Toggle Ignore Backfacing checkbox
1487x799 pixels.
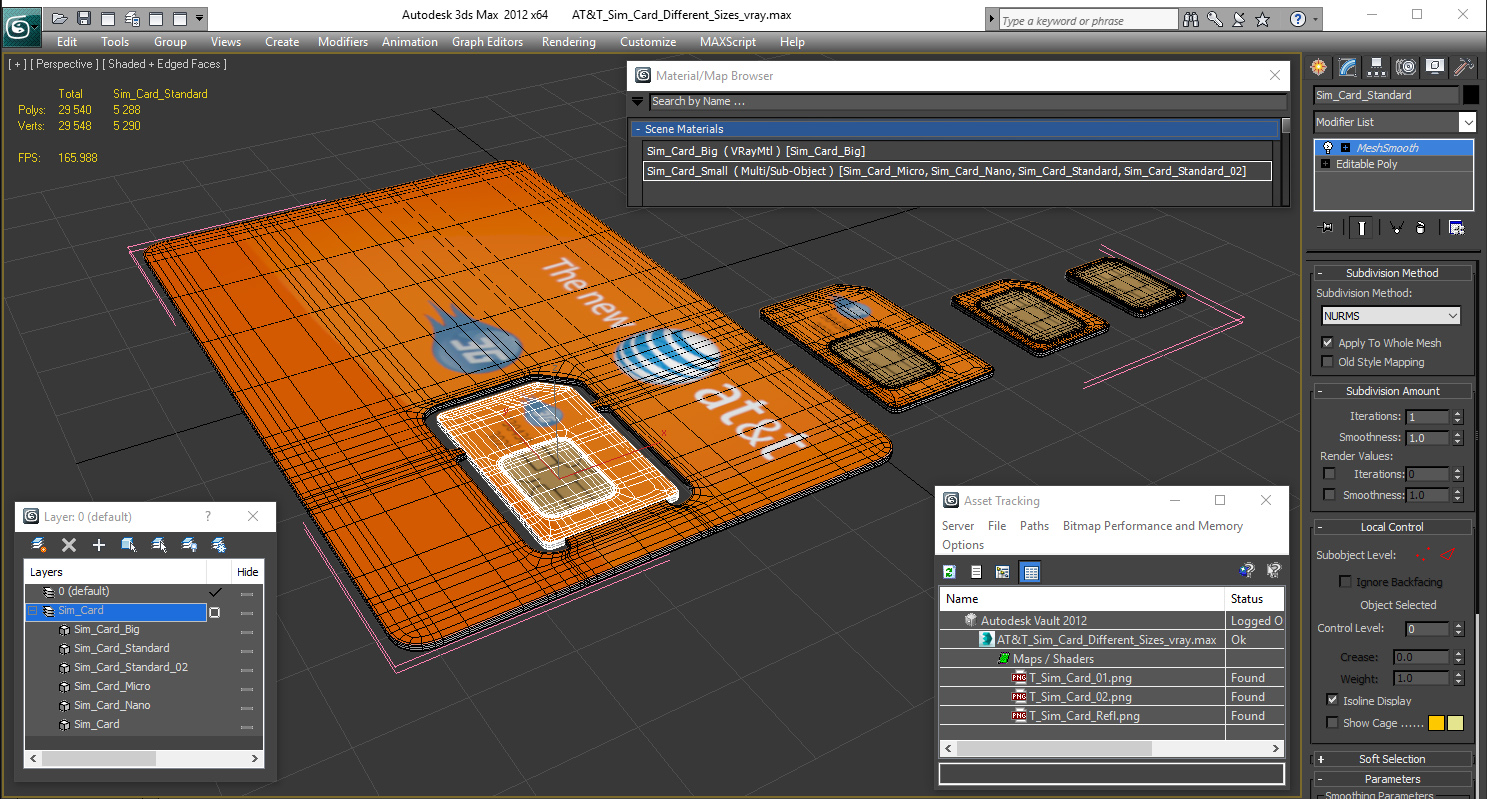pyautogui.click(x=1346, y=582)
